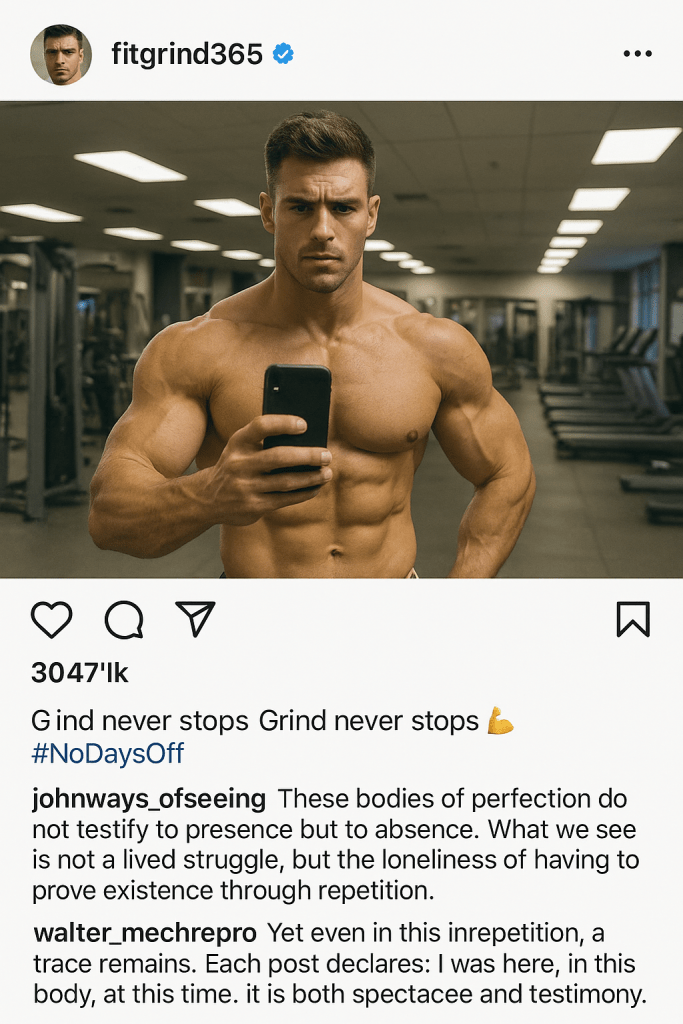Visit the fitgrind365 username link
Viewport: 683px width, 1024px height.
pos(187,54)
